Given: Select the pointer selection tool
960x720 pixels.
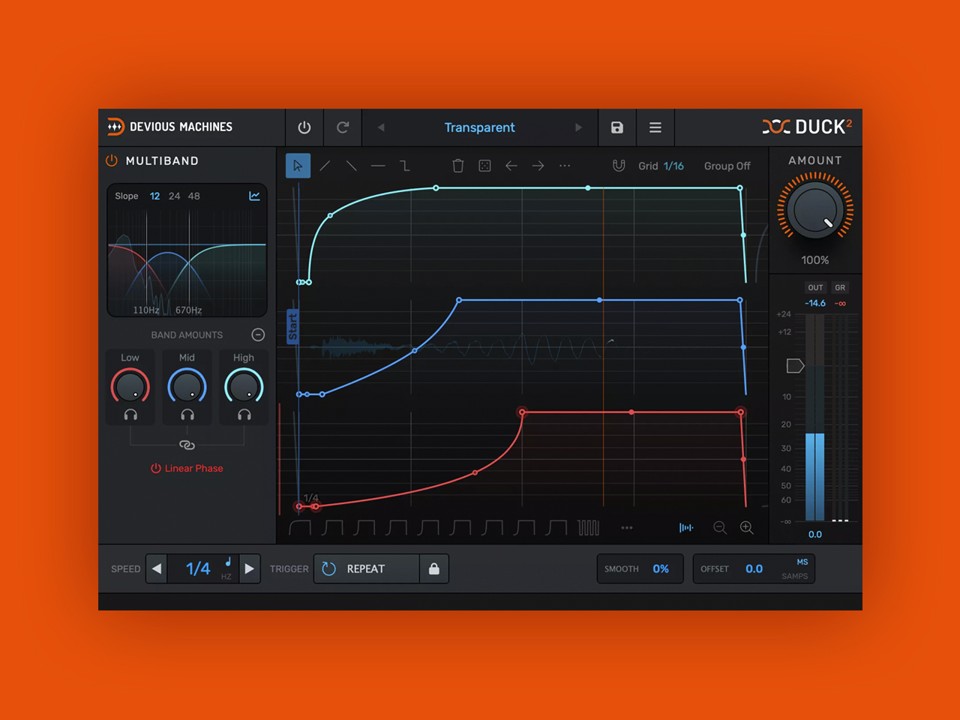Looking at the screenshot, I should pos(298,166).
